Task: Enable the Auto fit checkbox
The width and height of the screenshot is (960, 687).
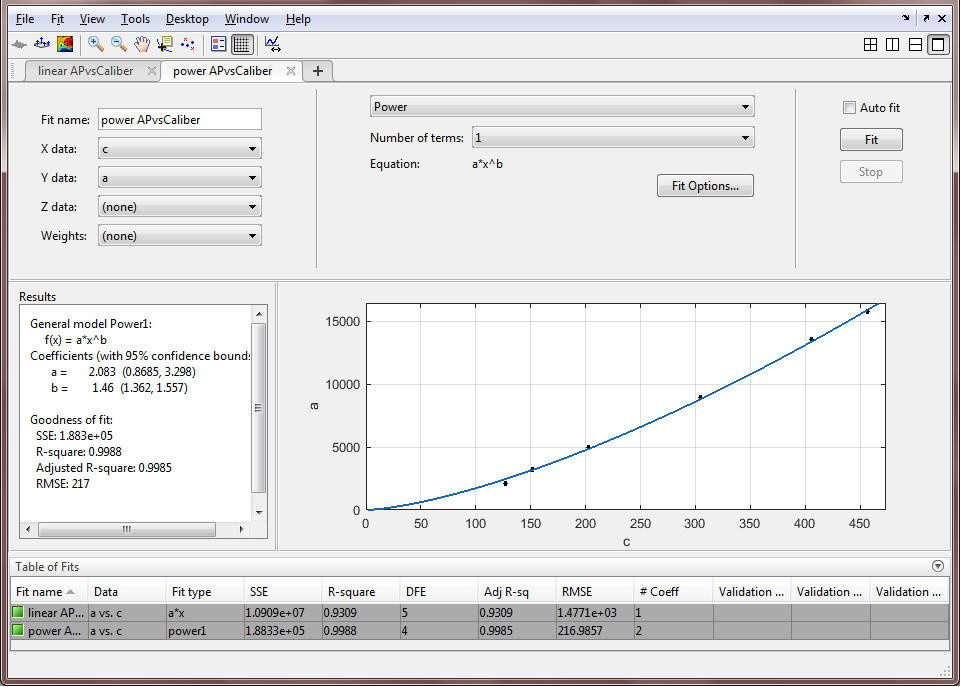Action: 849,108
